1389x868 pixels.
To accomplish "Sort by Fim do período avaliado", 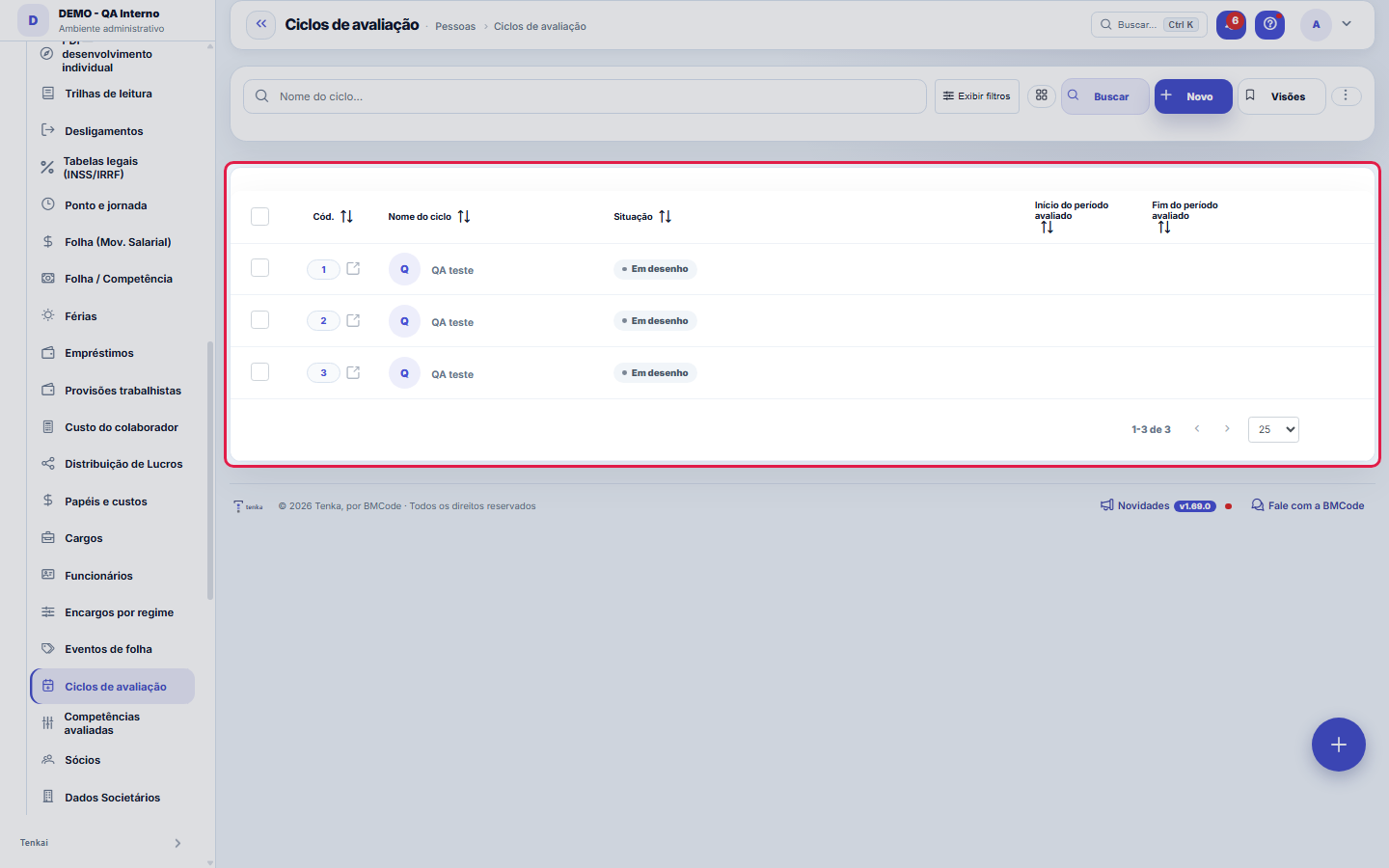I will [x=1164, y=228].
